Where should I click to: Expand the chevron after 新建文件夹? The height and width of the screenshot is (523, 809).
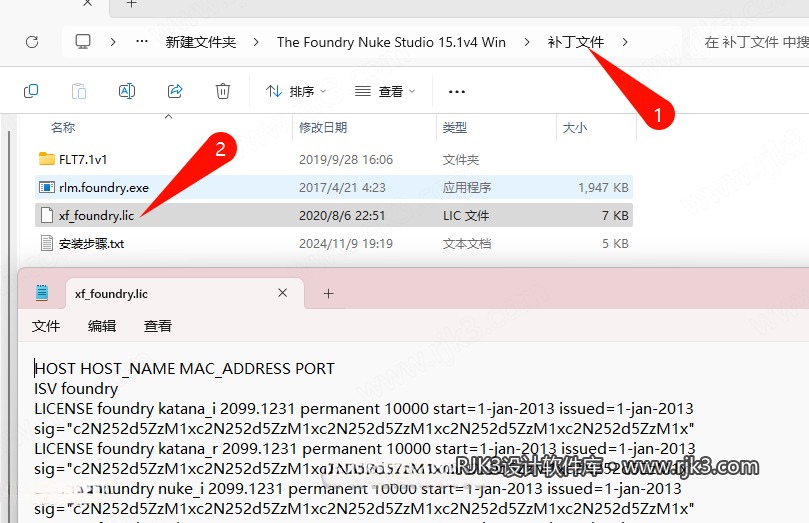coord(255,42)
